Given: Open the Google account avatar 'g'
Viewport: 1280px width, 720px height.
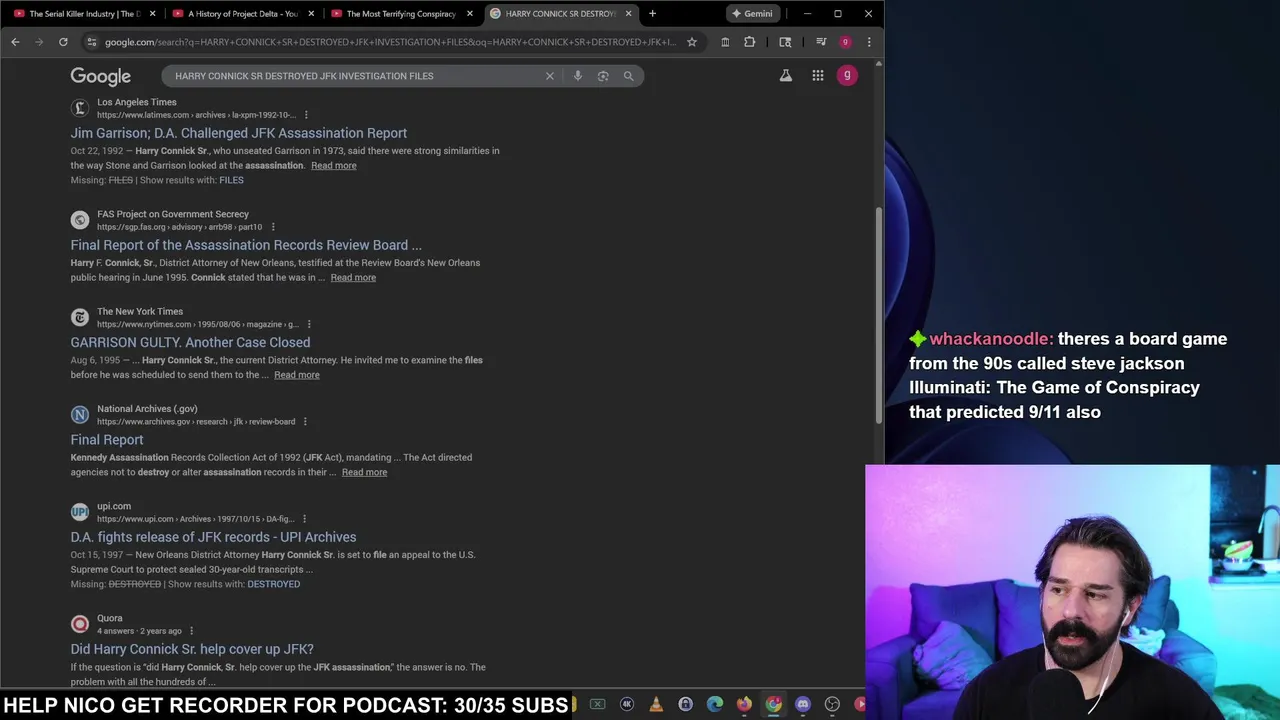Looking at the screenshot, I should (x=847, y=75).
